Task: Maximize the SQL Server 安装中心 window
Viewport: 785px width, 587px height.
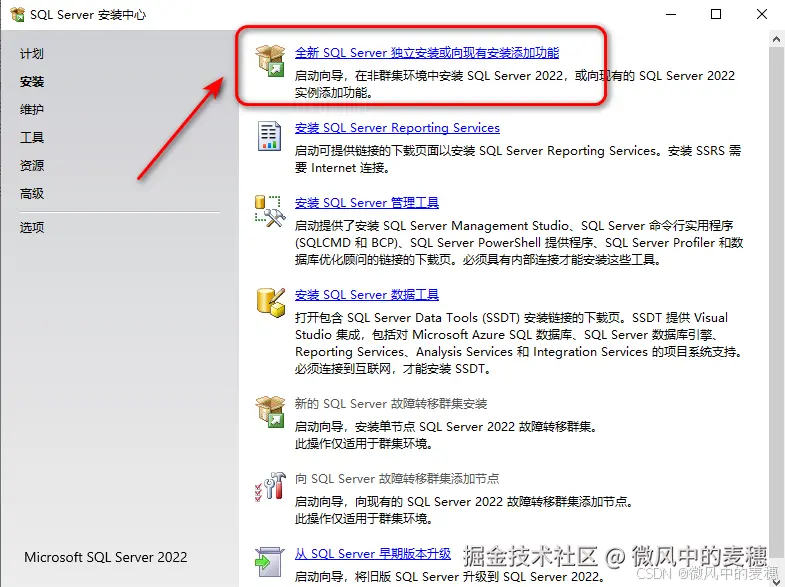Action: point(716,15)
